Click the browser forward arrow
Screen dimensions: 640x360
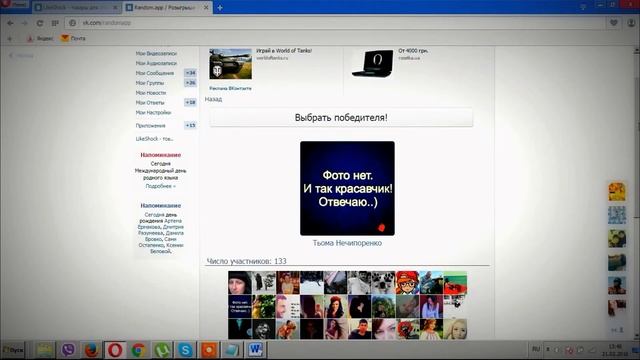(24, 23)
